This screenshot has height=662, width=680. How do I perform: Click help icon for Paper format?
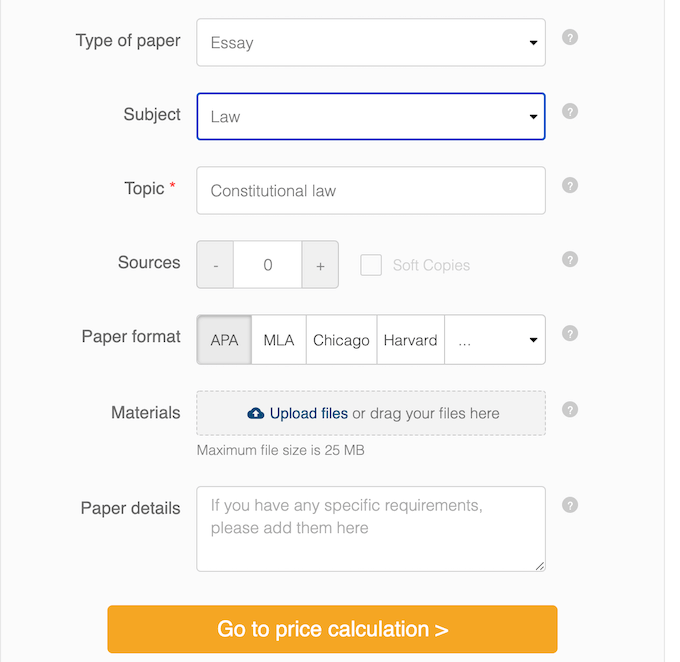tap(570, 333)
